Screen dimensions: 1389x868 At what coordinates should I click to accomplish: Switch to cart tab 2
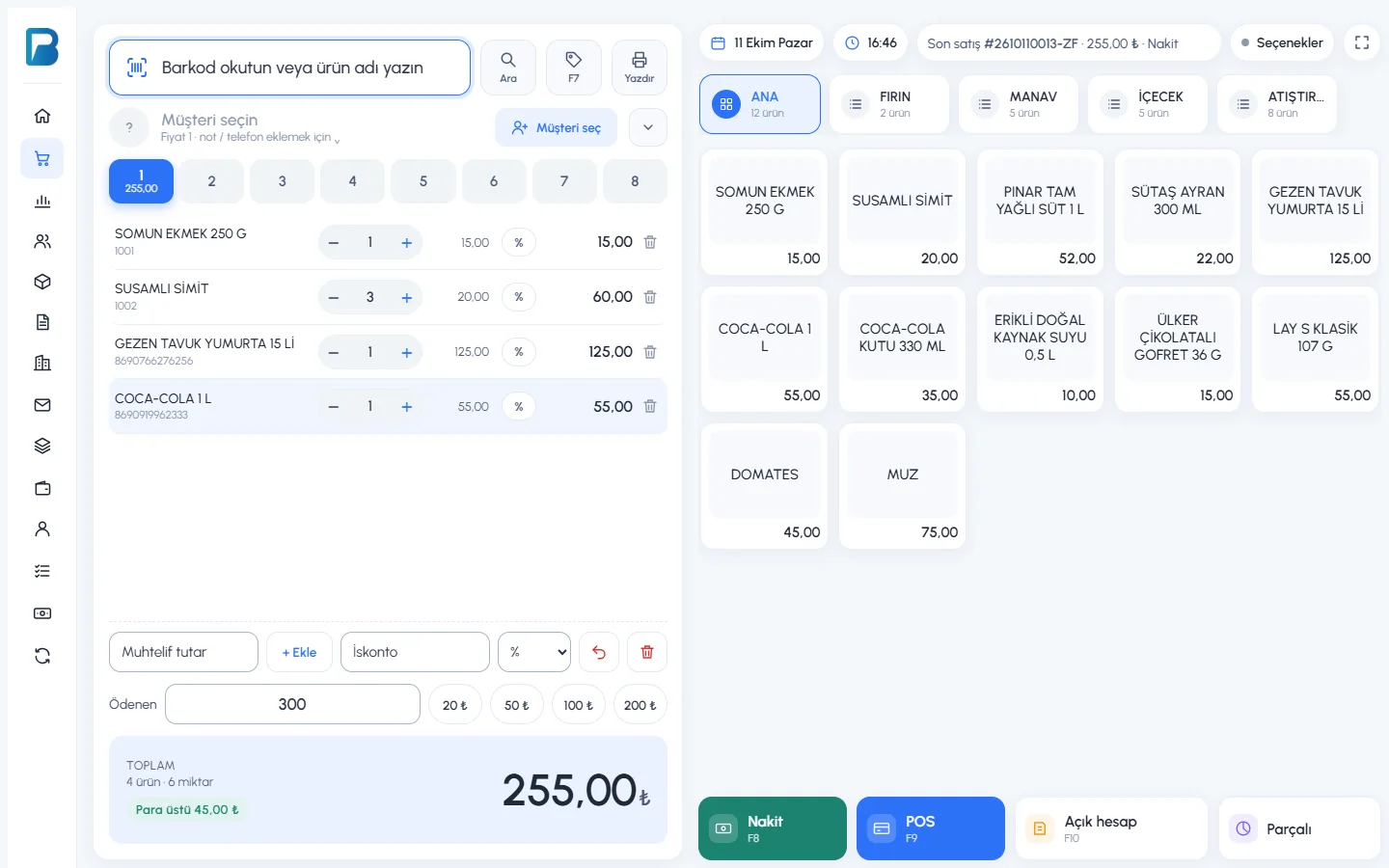211,181
